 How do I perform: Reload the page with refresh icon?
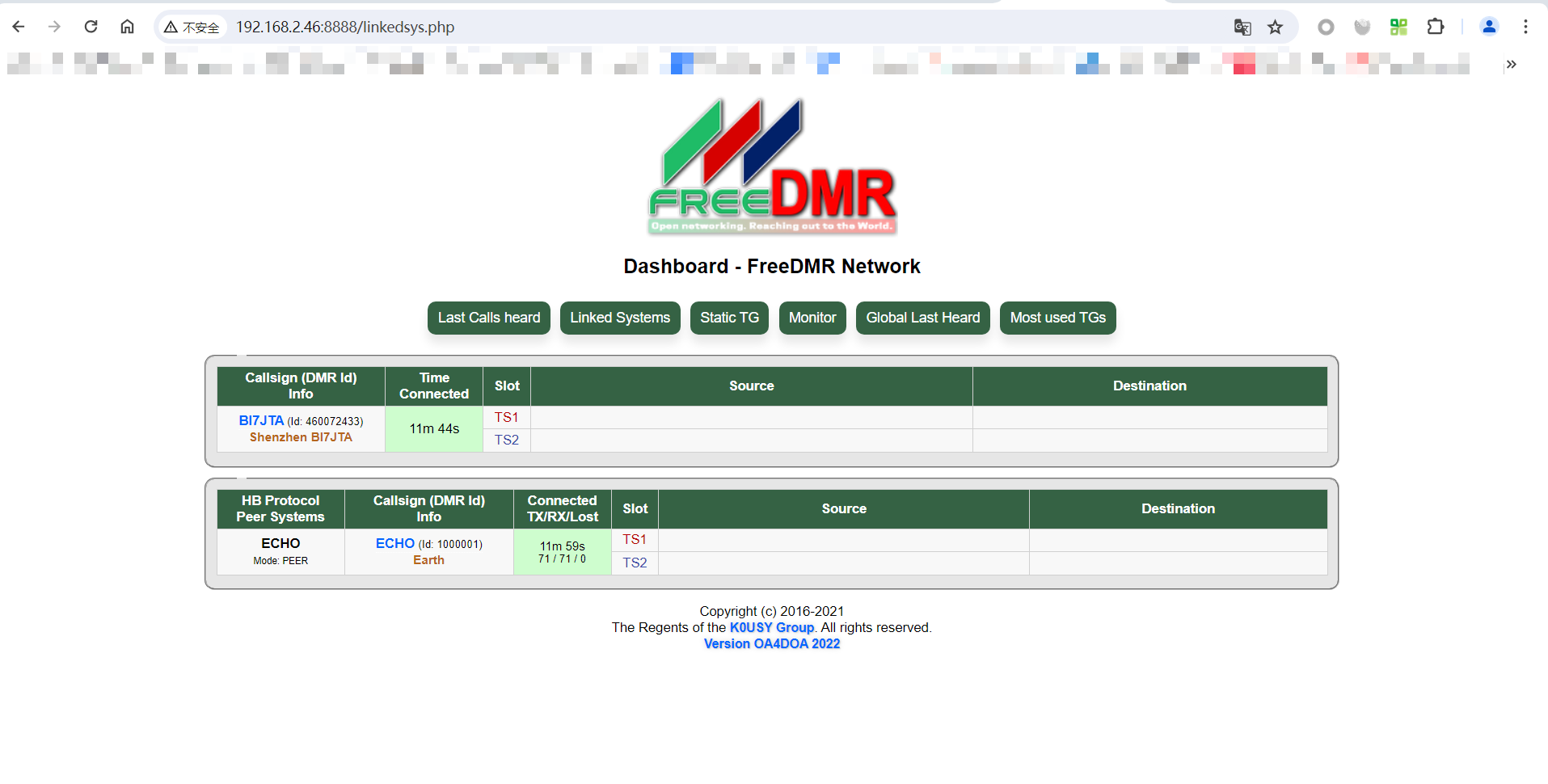click(x=91, y=27)
